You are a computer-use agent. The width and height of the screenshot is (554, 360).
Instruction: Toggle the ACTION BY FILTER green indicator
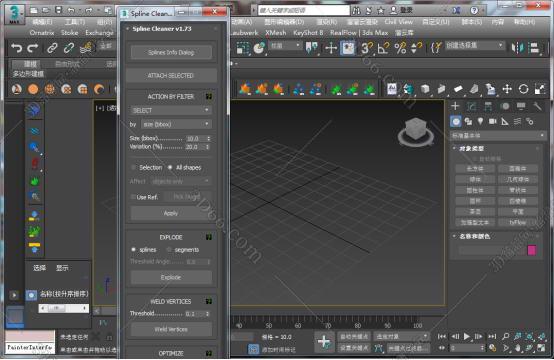(x=209, y=96)
